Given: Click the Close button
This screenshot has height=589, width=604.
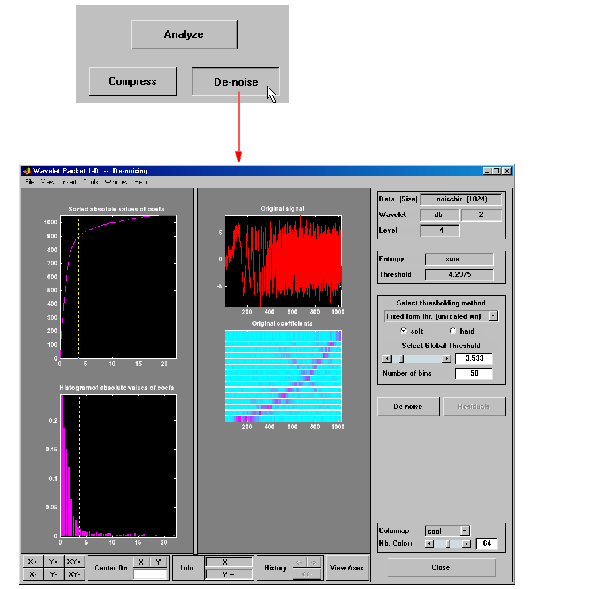Looking at the screenshot, I should pyautogui.click(x=441, y=567).
